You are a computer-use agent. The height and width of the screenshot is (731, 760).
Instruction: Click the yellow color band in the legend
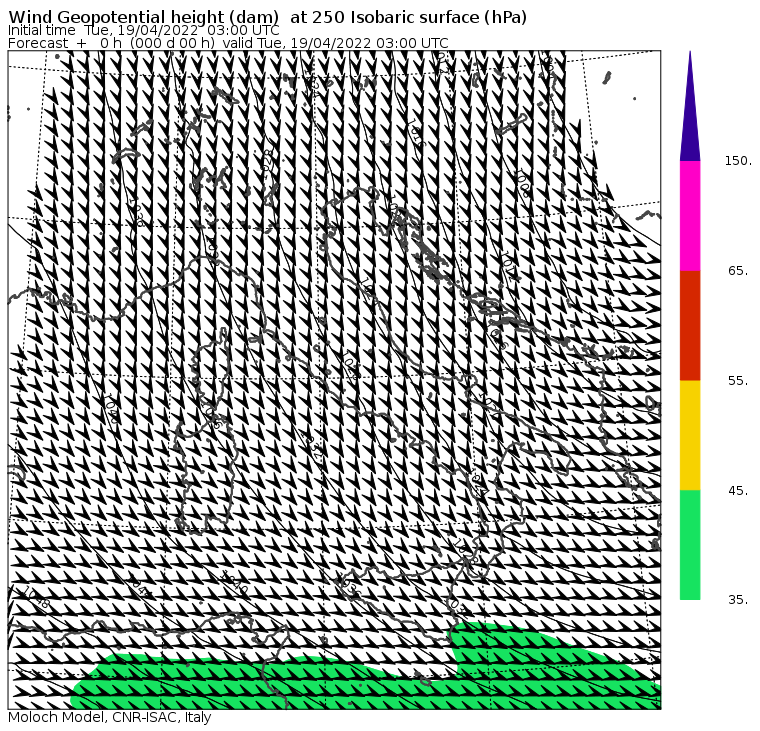[x=690, y=435]
